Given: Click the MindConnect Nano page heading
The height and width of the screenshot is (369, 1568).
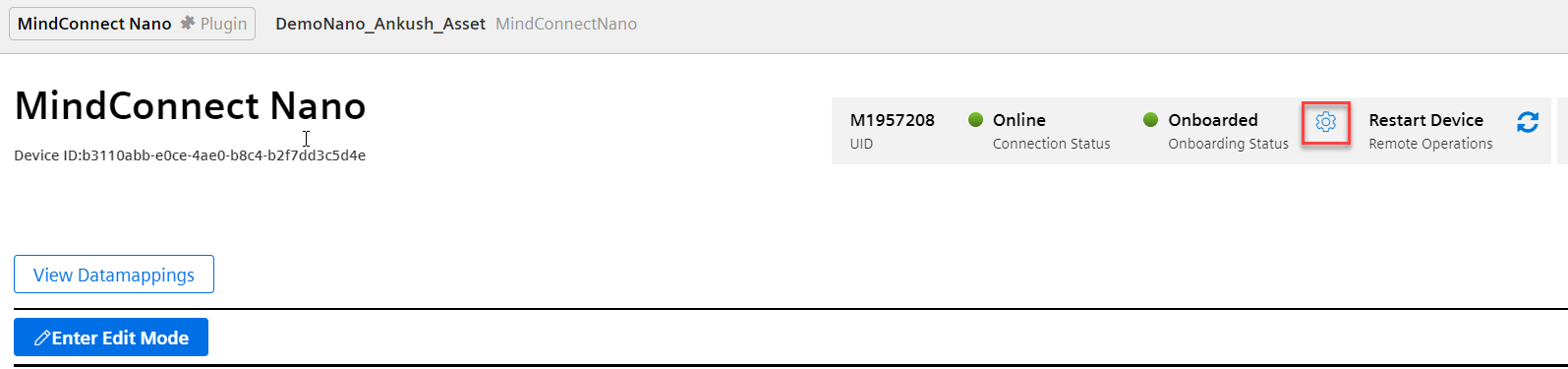Looking at the screenshot, I should click(191, 105).
